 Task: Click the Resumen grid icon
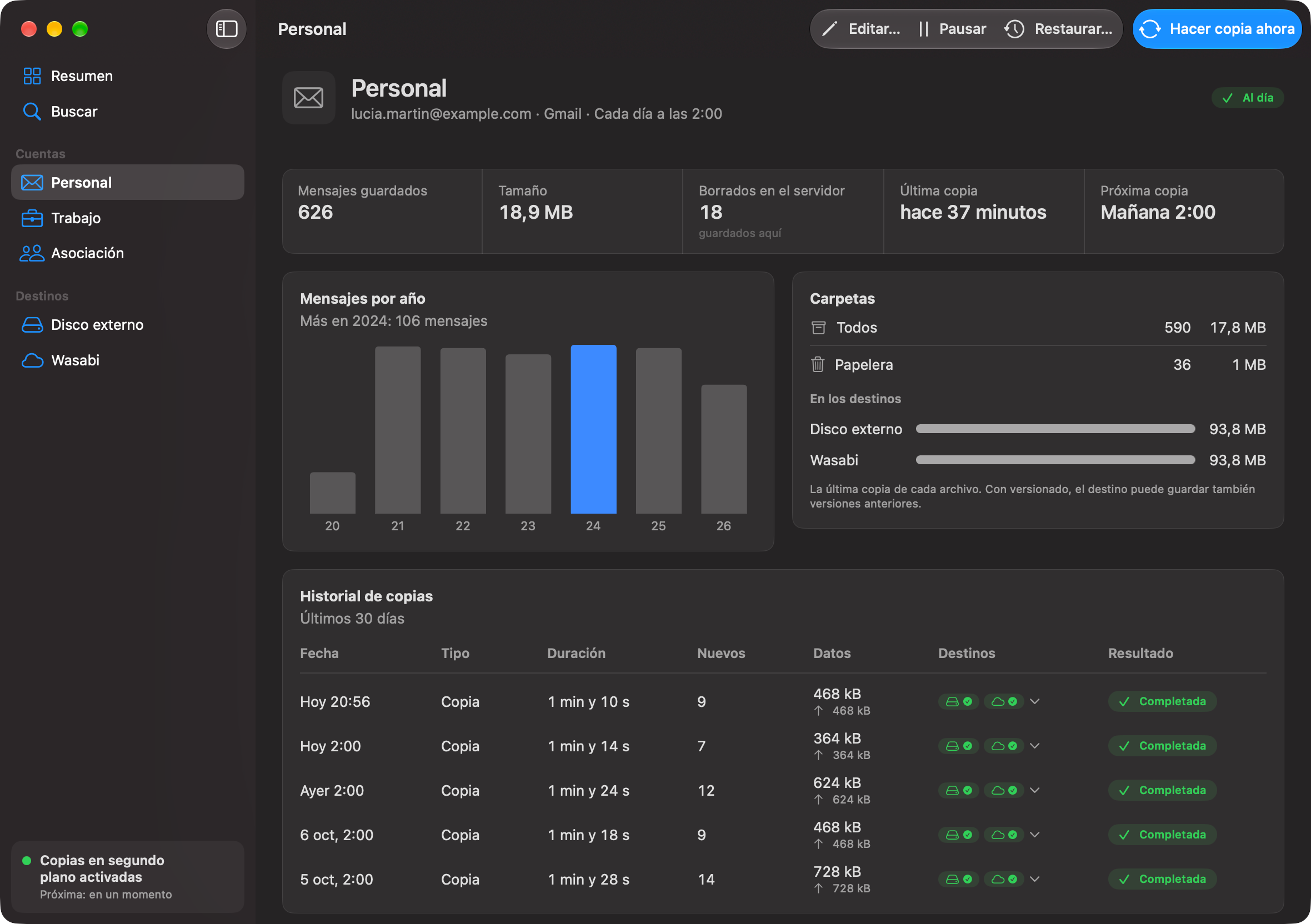tap(32, 76)
